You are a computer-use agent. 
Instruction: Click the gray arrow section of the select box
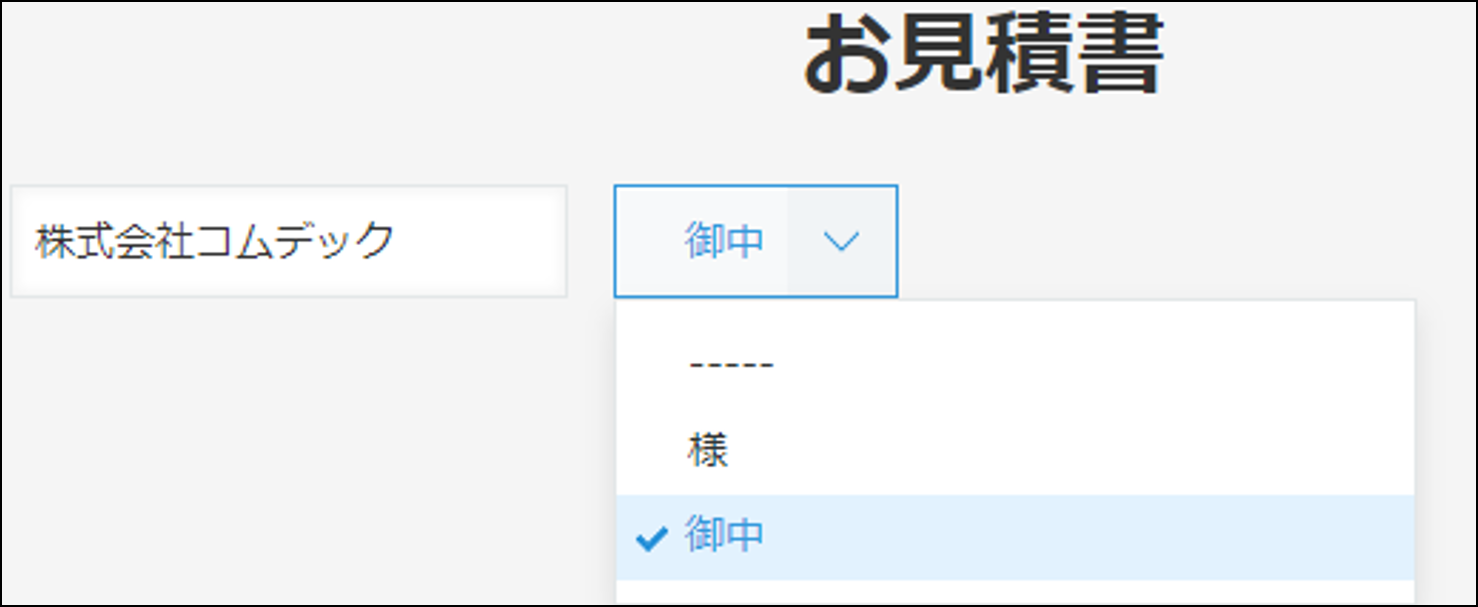pos(841,241)
